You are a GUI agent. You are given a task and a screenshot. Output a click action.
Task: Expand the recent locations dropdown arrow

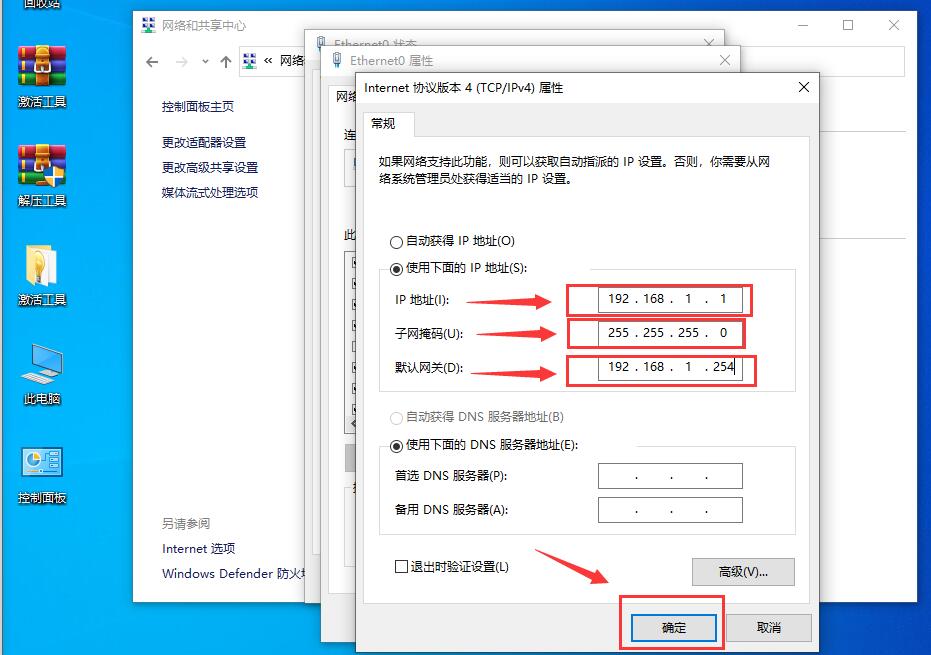tap(205, 62)
